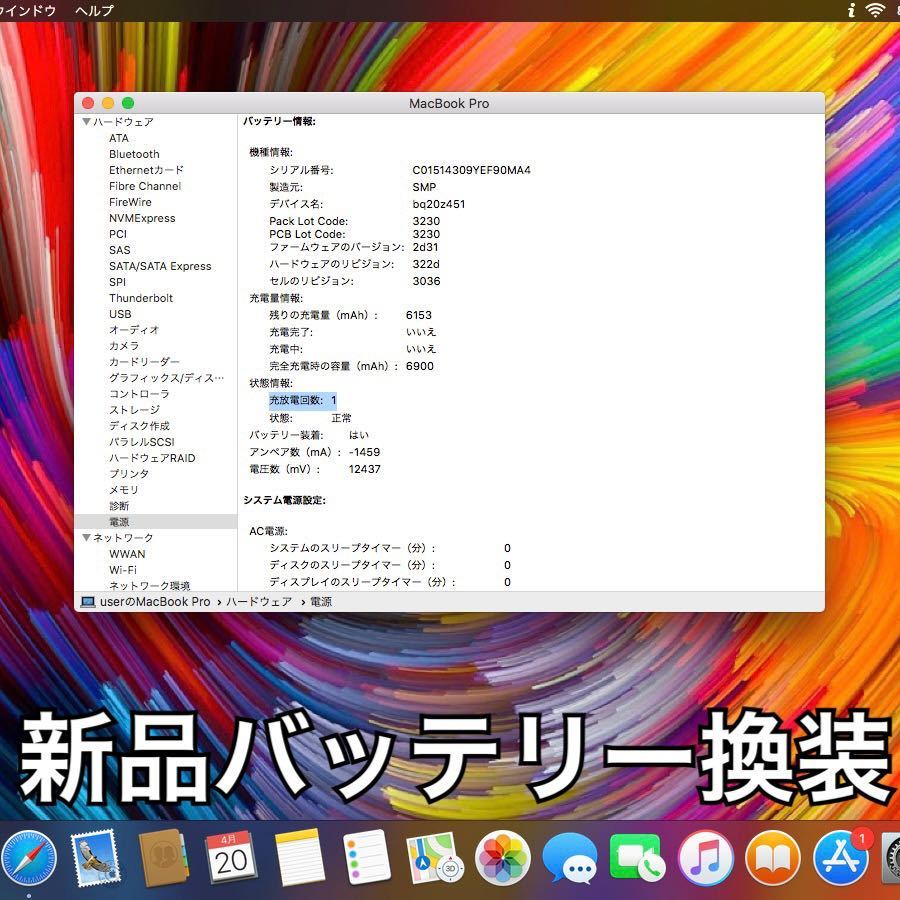Select カードリーダー in the sidebar
The image size is (900, 900).
click(x=144, y=362)
